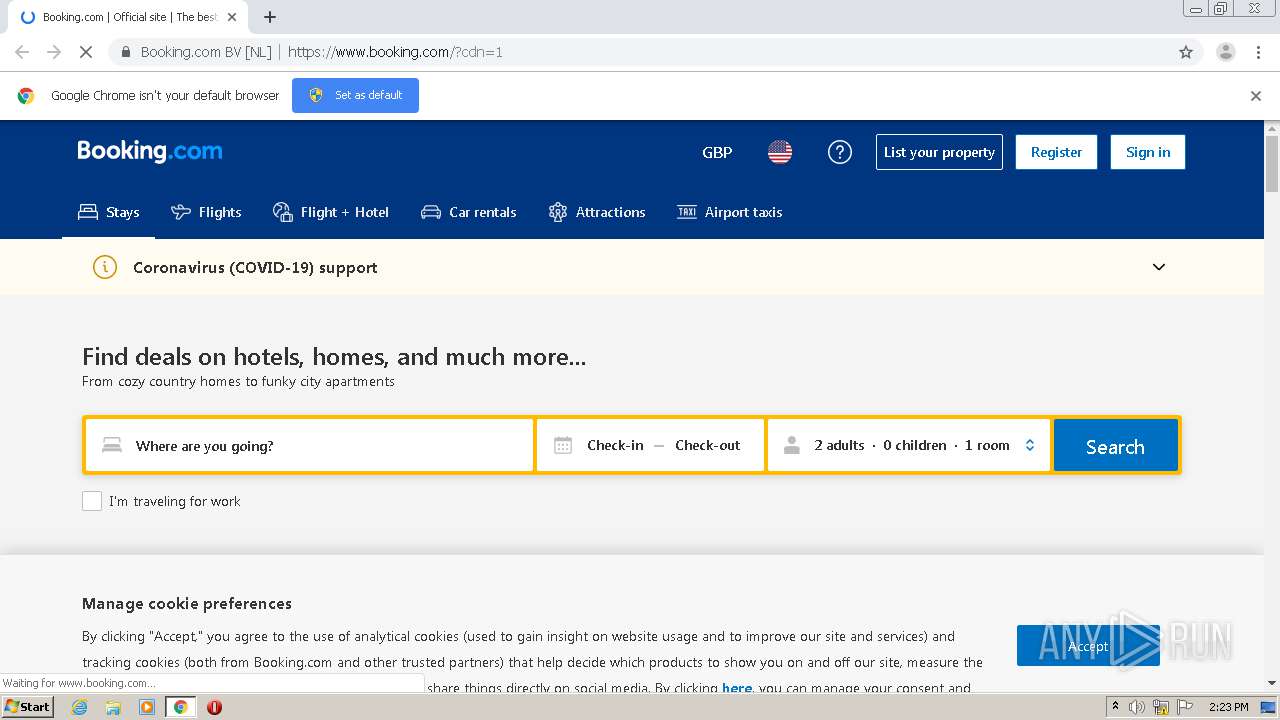
Task: Click the guests selector up-down arrows
Action: 1030,446
